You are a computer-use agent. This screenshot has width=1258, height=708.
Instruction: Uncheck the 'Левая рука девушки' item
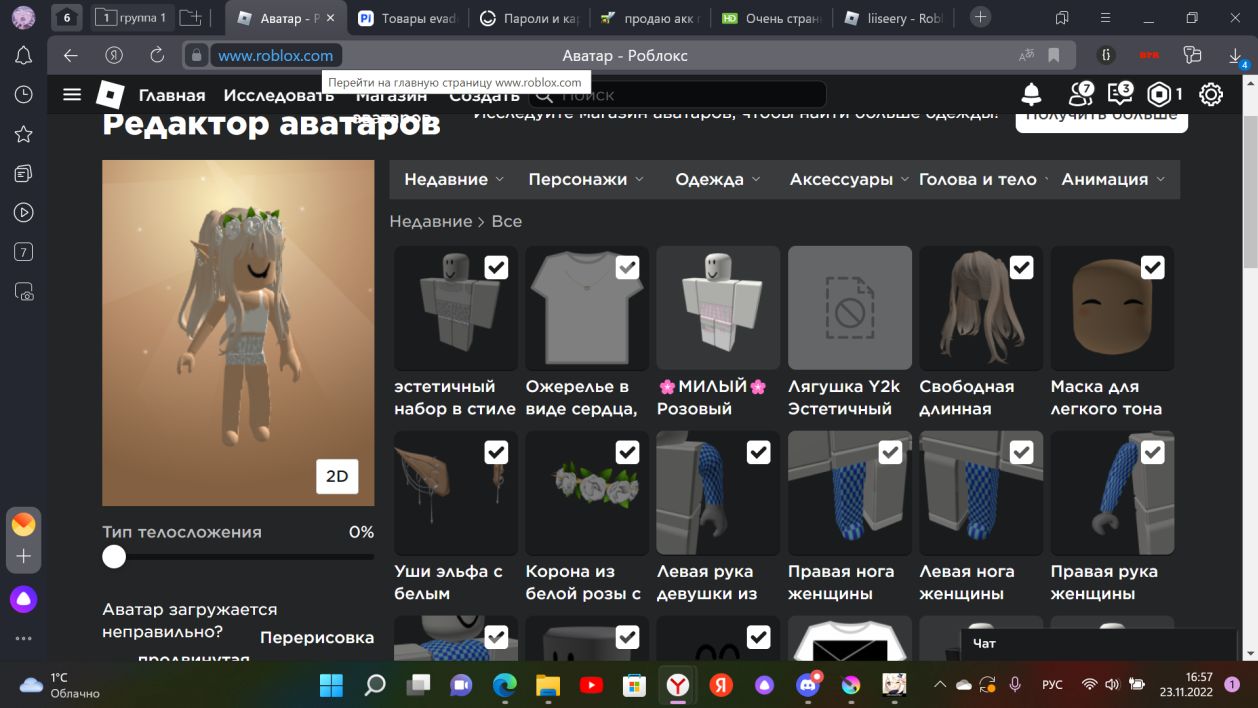(758, 452)
